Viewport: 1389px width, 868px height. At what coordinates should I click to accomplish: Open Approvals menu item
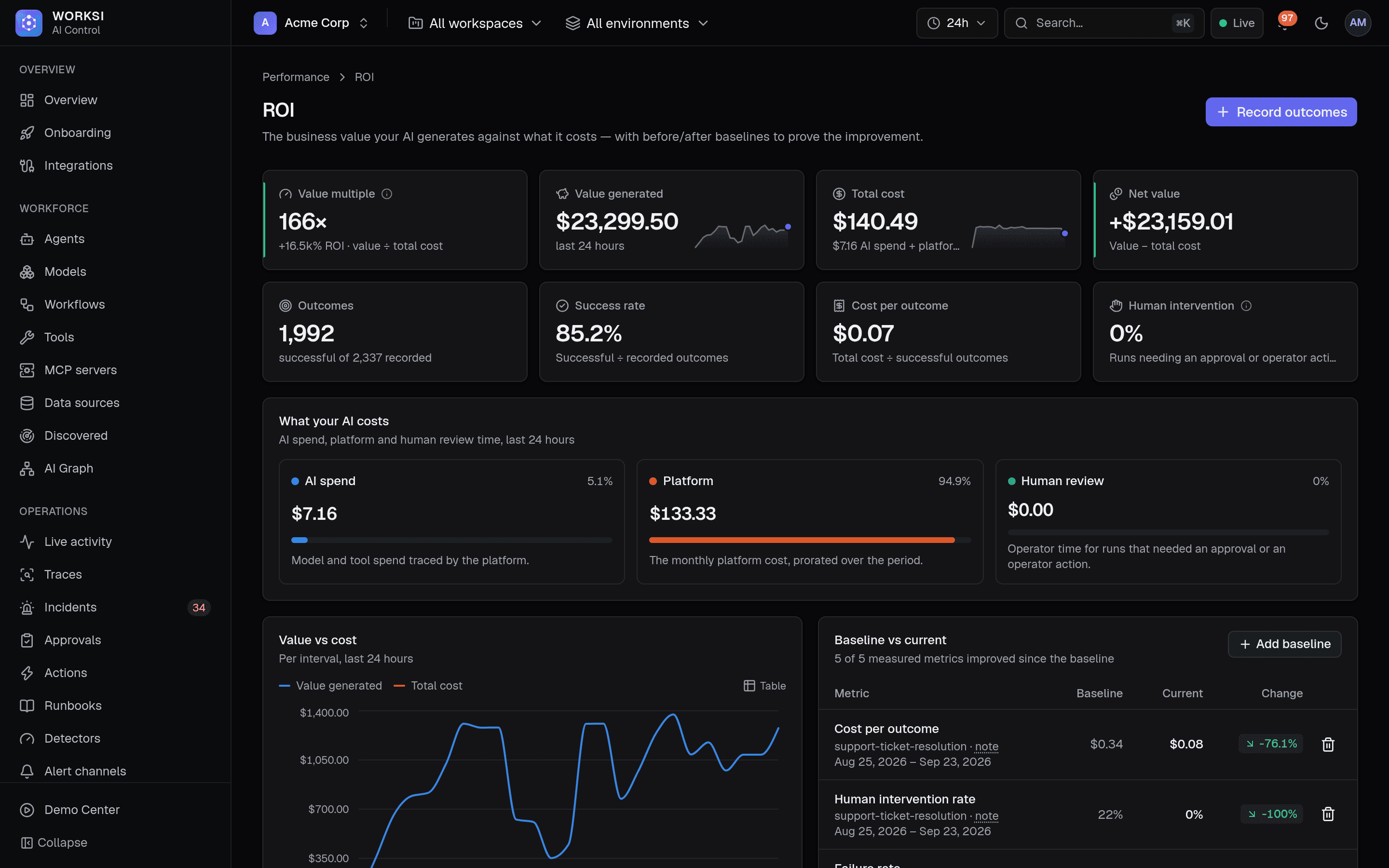tap(115, 640)
